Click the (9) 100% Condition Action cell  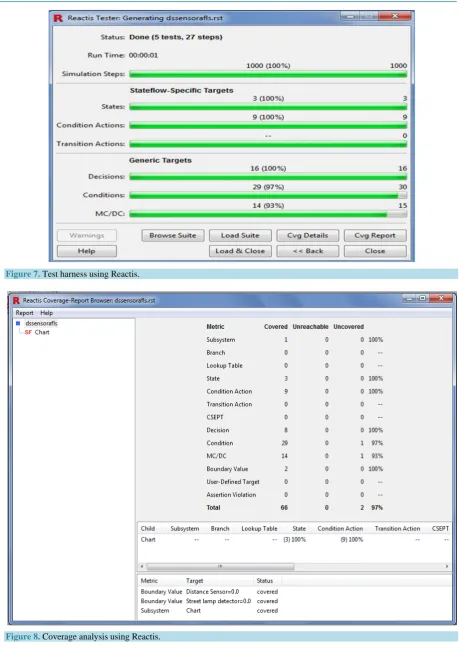351,540
